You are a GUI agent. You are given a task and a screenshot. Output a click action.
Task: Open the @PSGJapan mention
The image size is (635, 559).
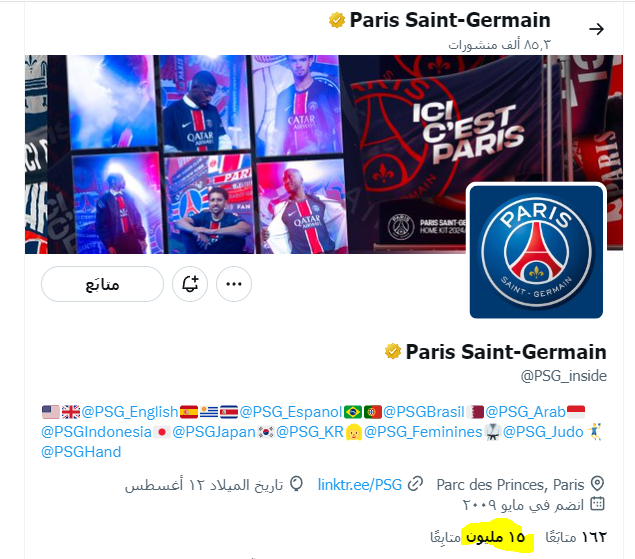[214, 432]
